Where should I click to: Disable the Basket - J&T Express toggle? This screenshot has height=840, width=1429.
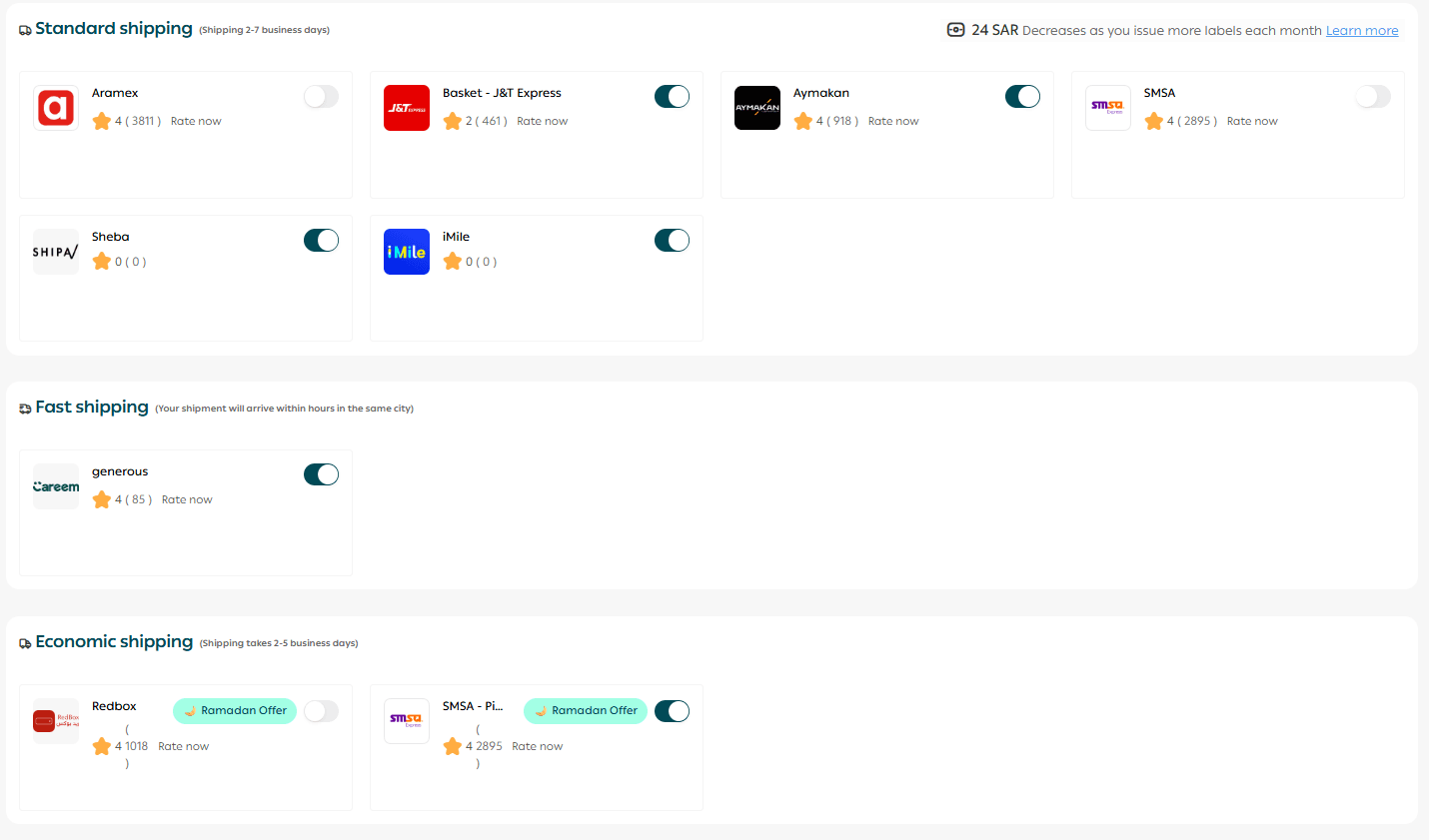pyautogui.click(x=672, y=97)
